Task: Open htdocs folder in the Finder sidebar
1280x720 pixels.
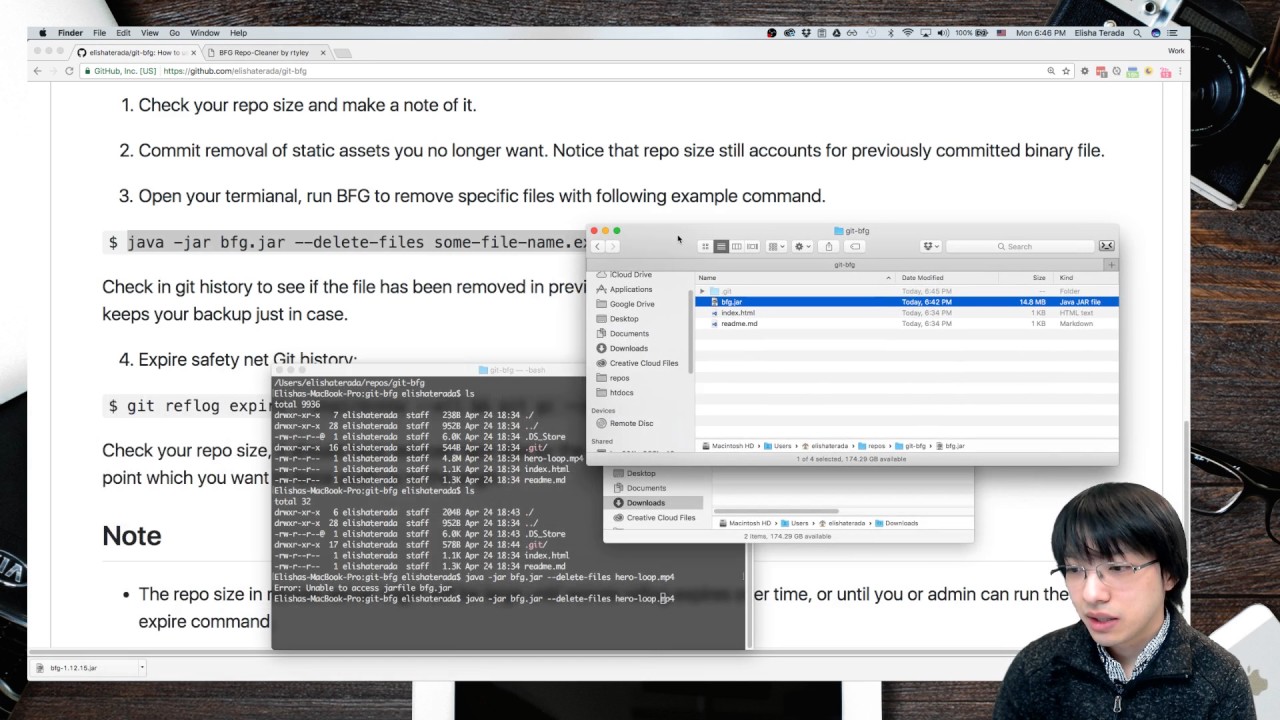Action: 621,393
